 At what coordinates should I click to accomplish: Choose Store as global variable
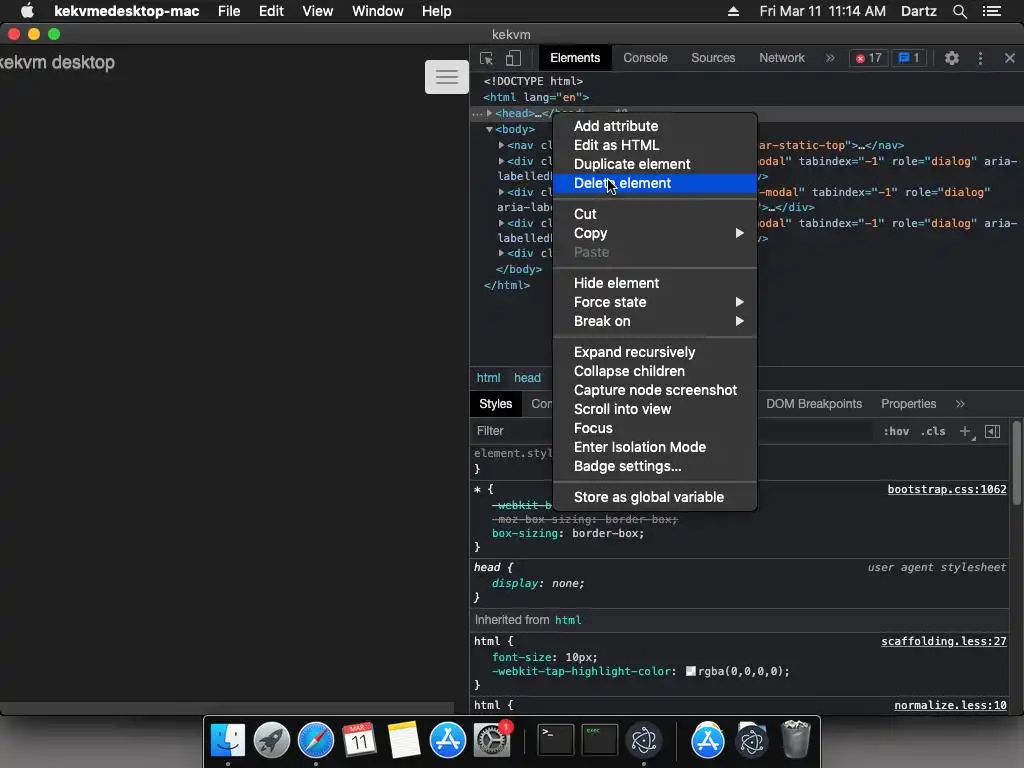click(655, 497)
